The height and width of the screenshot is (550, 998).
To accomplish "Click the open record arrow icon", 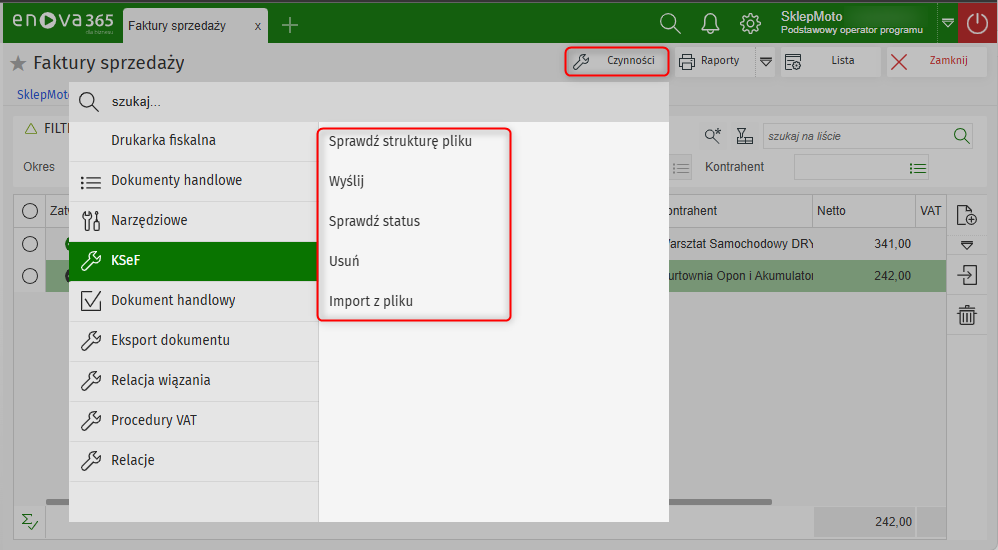I will point(966,275).
